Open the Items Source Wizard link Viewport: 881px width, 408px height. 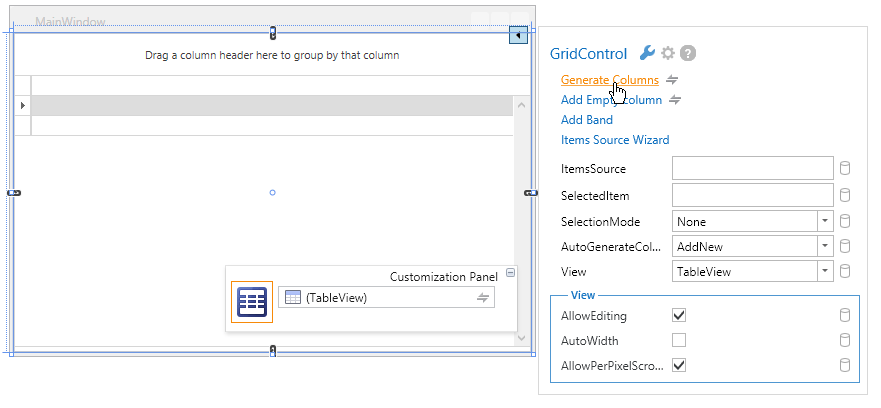pos(615,140)
